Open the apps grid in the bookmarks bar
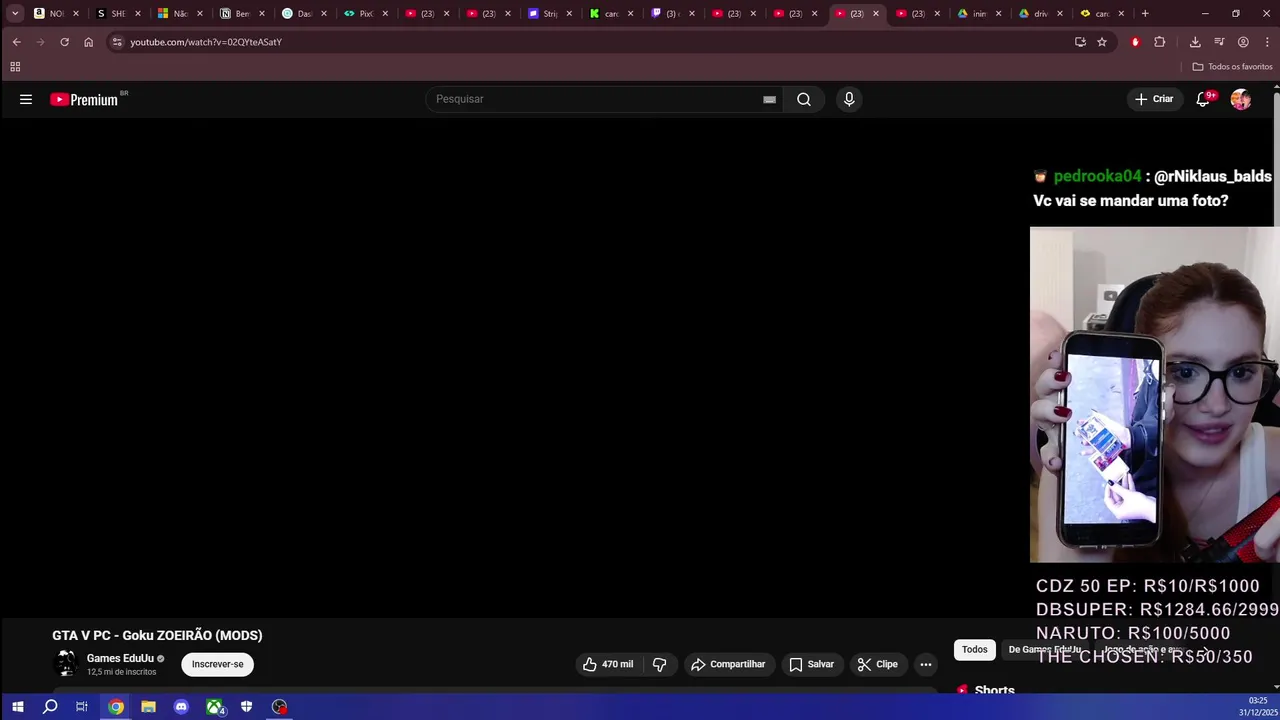This screenshot has width=1280, height=720. point(15,67)
